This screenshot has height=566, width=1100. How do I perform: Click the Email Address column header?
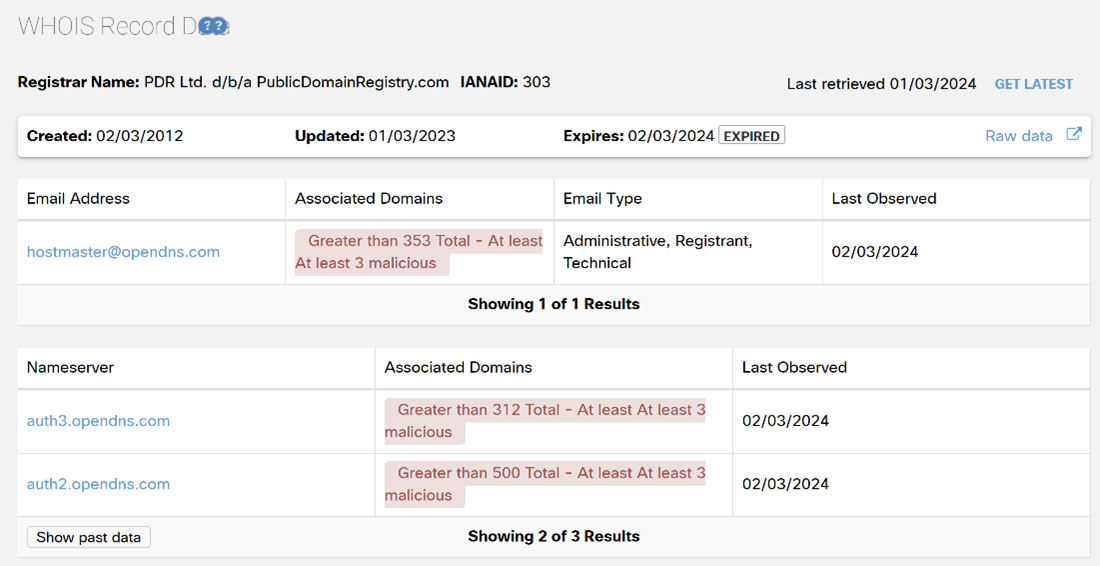click(78, 198)
